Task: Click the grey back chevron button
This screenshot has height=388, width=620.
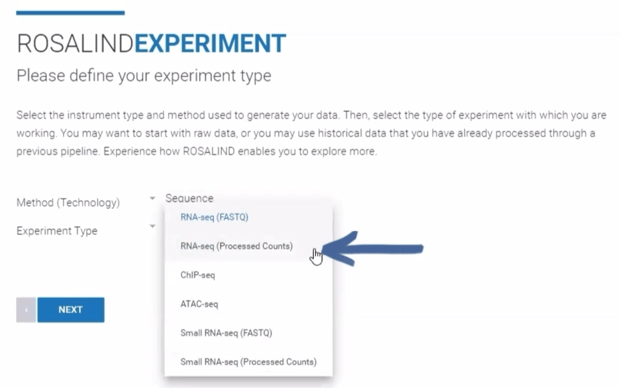Action: (x=26, y=310)
